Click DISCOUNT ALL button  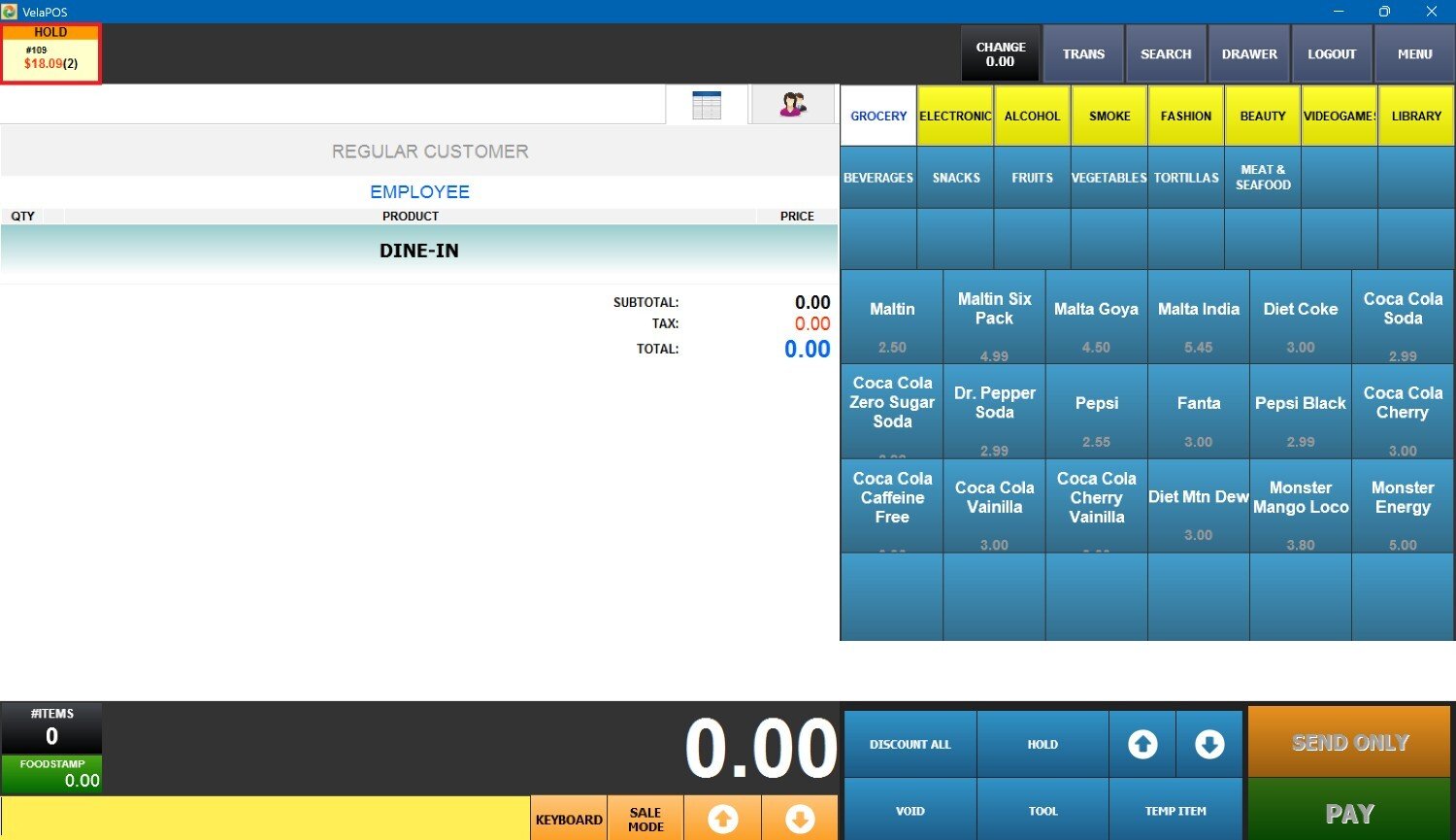click(x=910, y=745)
